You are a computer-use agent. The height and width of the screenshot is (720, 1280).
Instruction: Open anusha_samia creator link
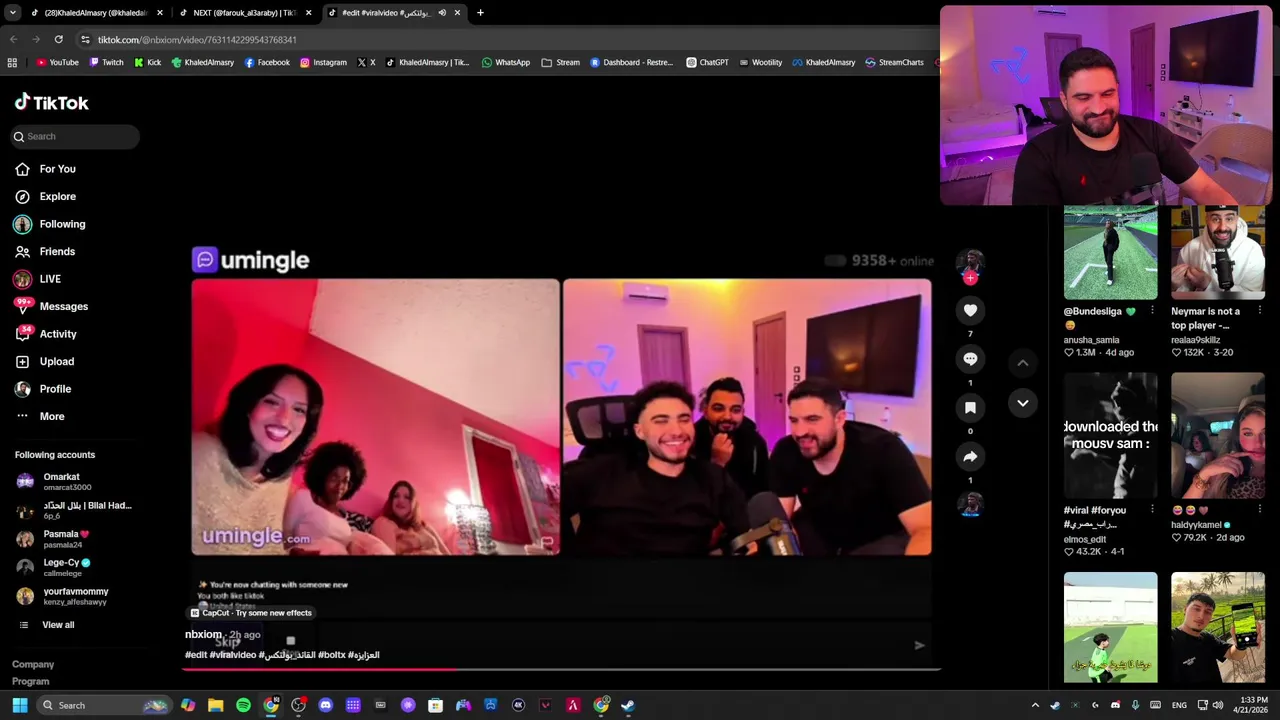pos(1091,340)
